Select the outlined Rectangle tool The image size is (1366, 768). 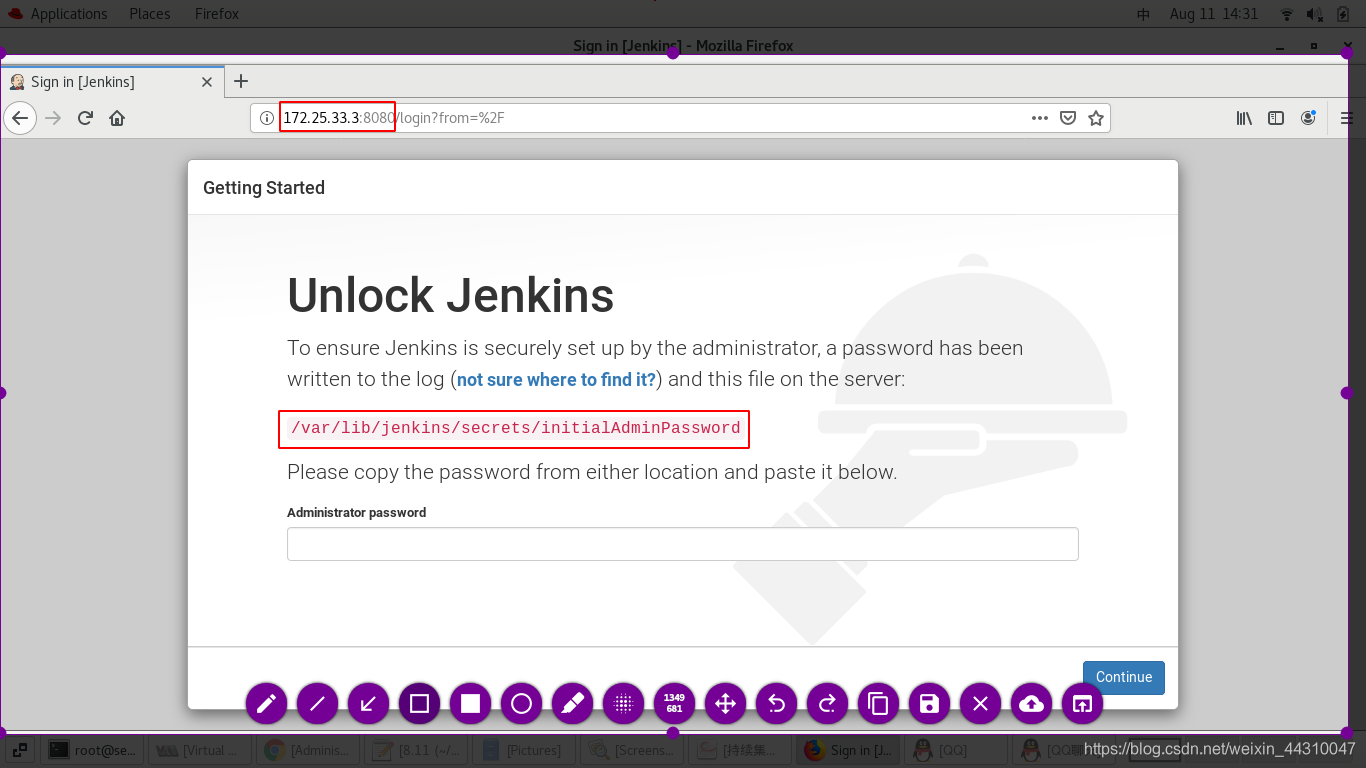[x=419, y=704]
